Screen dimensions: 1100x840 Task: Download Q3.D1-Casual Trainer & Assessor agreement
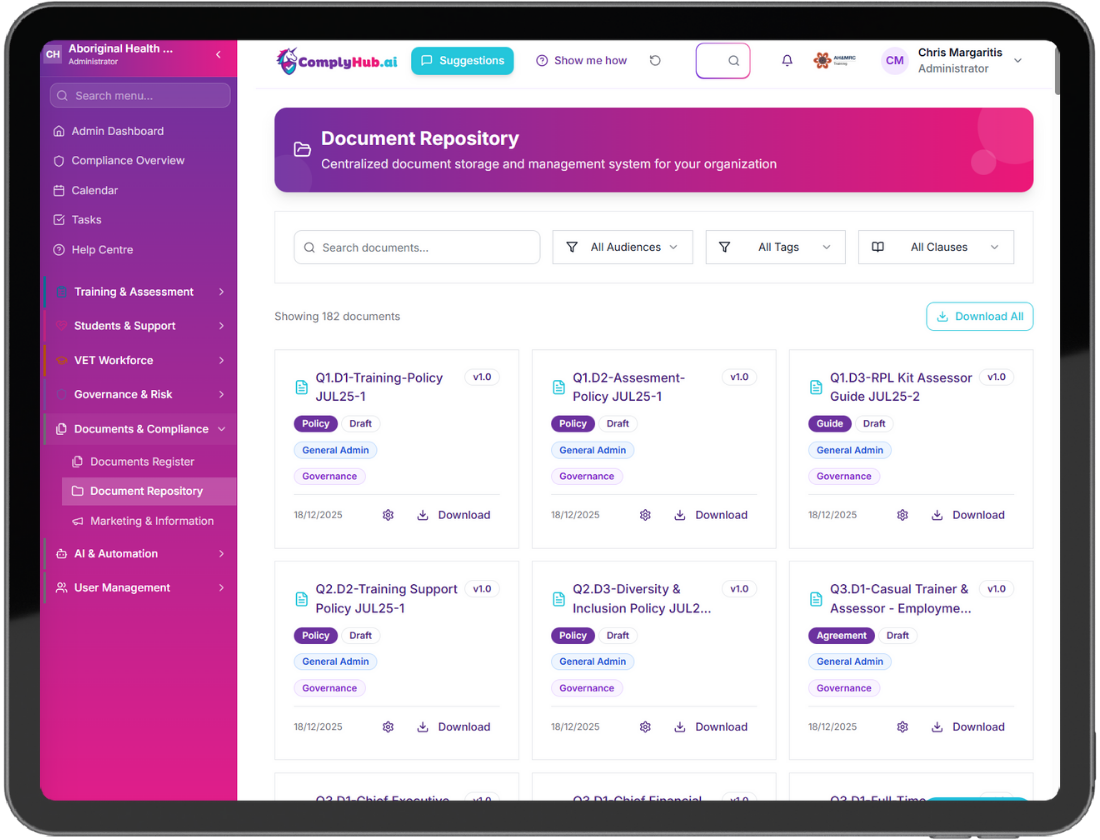[x=969, y=727]
